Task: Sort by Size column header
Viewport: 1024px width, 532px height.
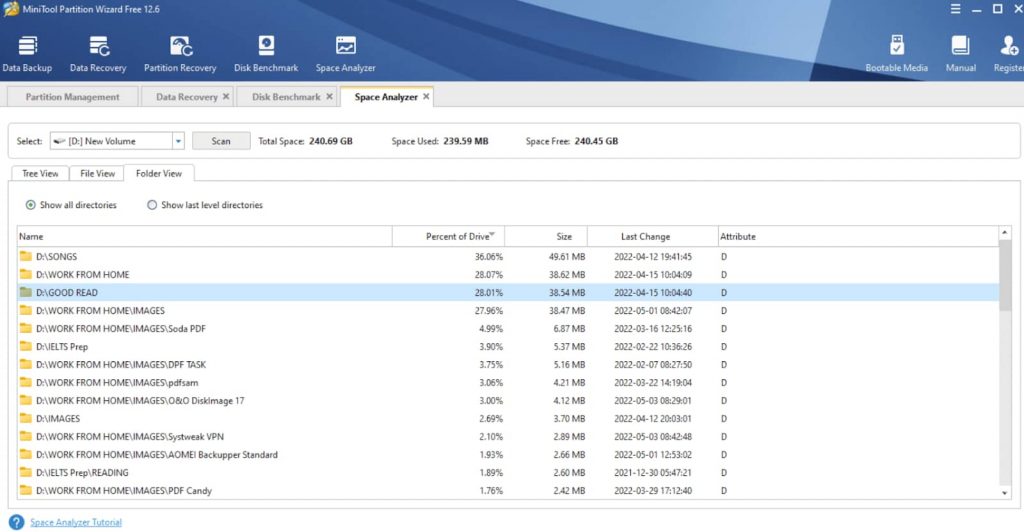Action: coord(546,236)
